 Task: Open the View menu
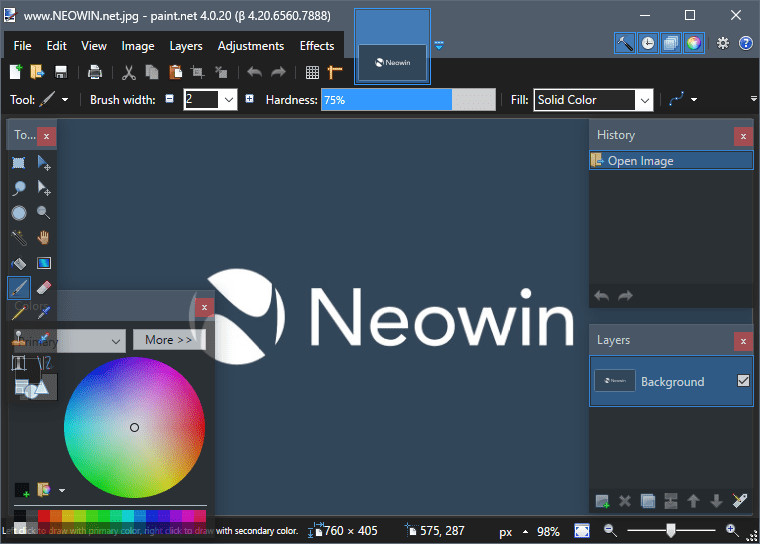click(94, 46)
